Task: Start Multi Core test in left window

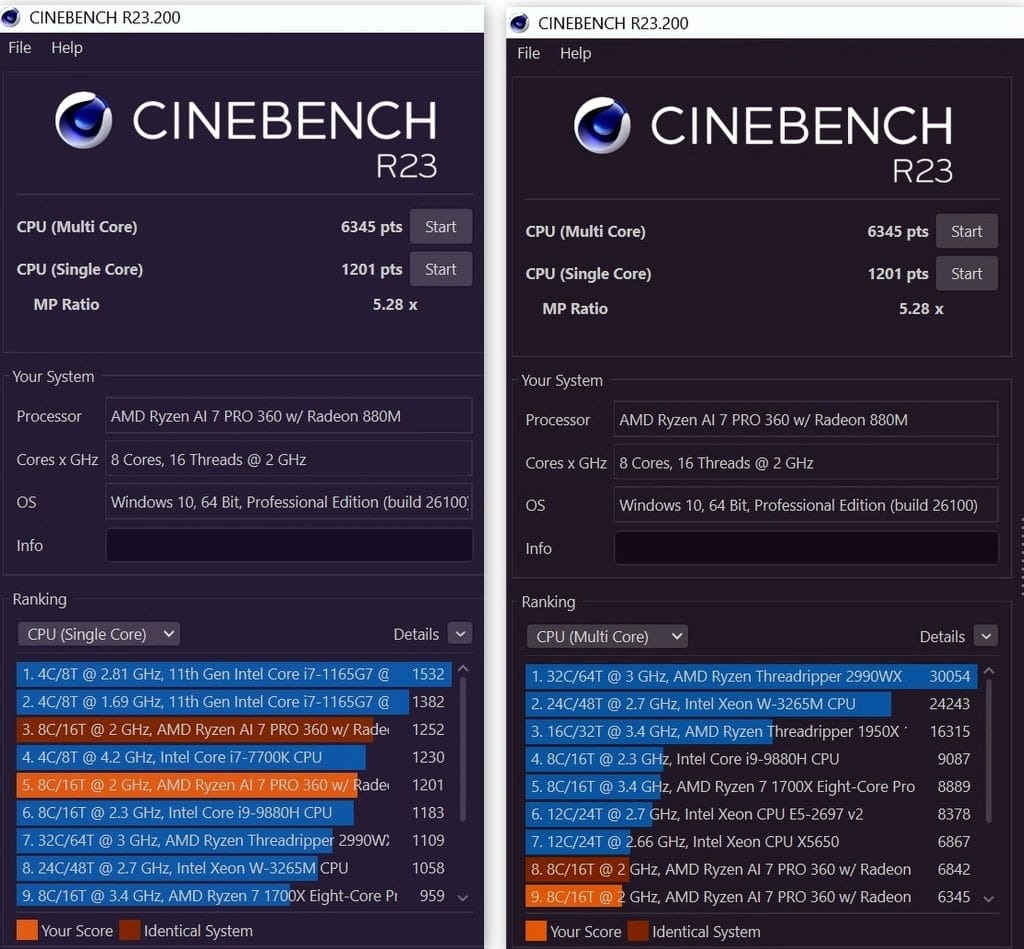Action: click(x=441, y=227)
